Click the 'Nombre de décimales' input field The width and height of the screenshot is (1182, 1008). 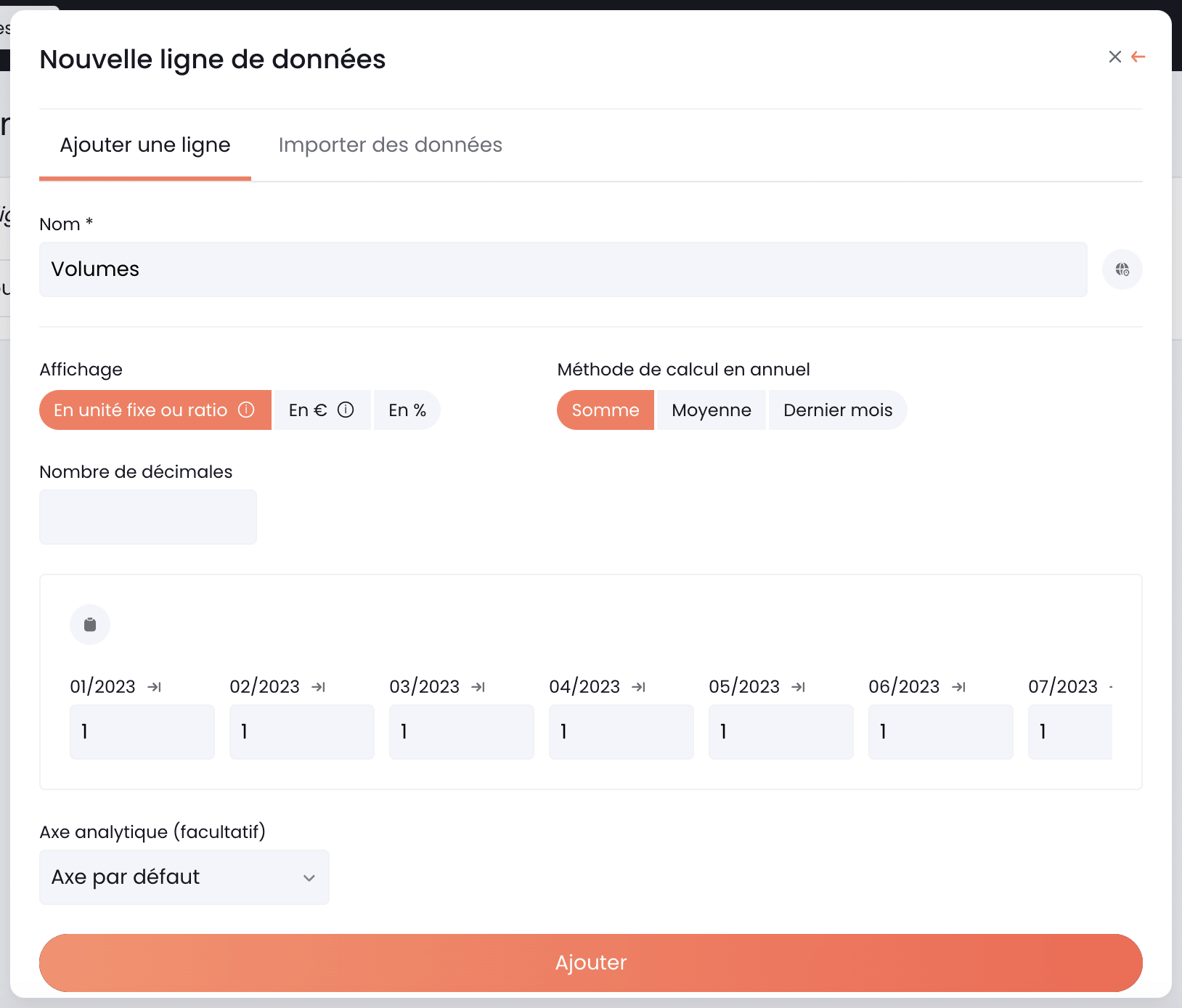pos(147,516)
